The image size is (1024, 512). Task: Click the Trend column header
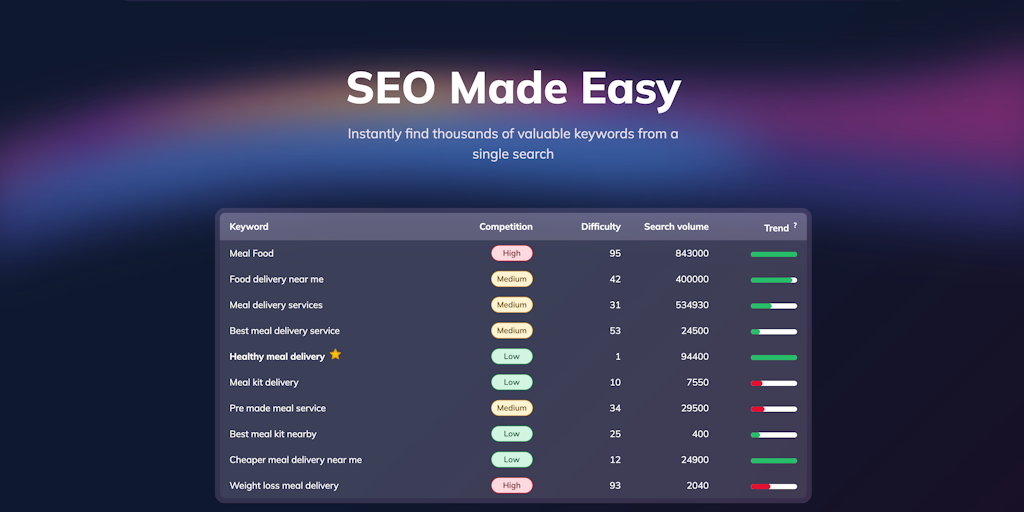tap(776, 228)
